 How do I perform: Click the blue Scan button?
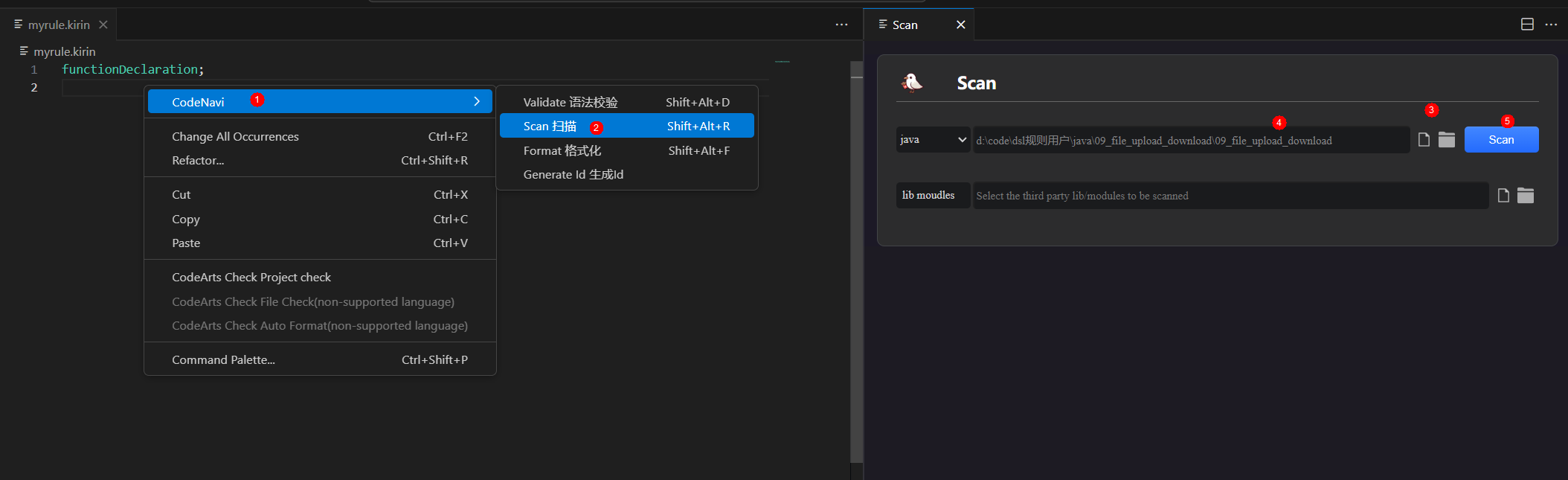(x=1501, y=139)
